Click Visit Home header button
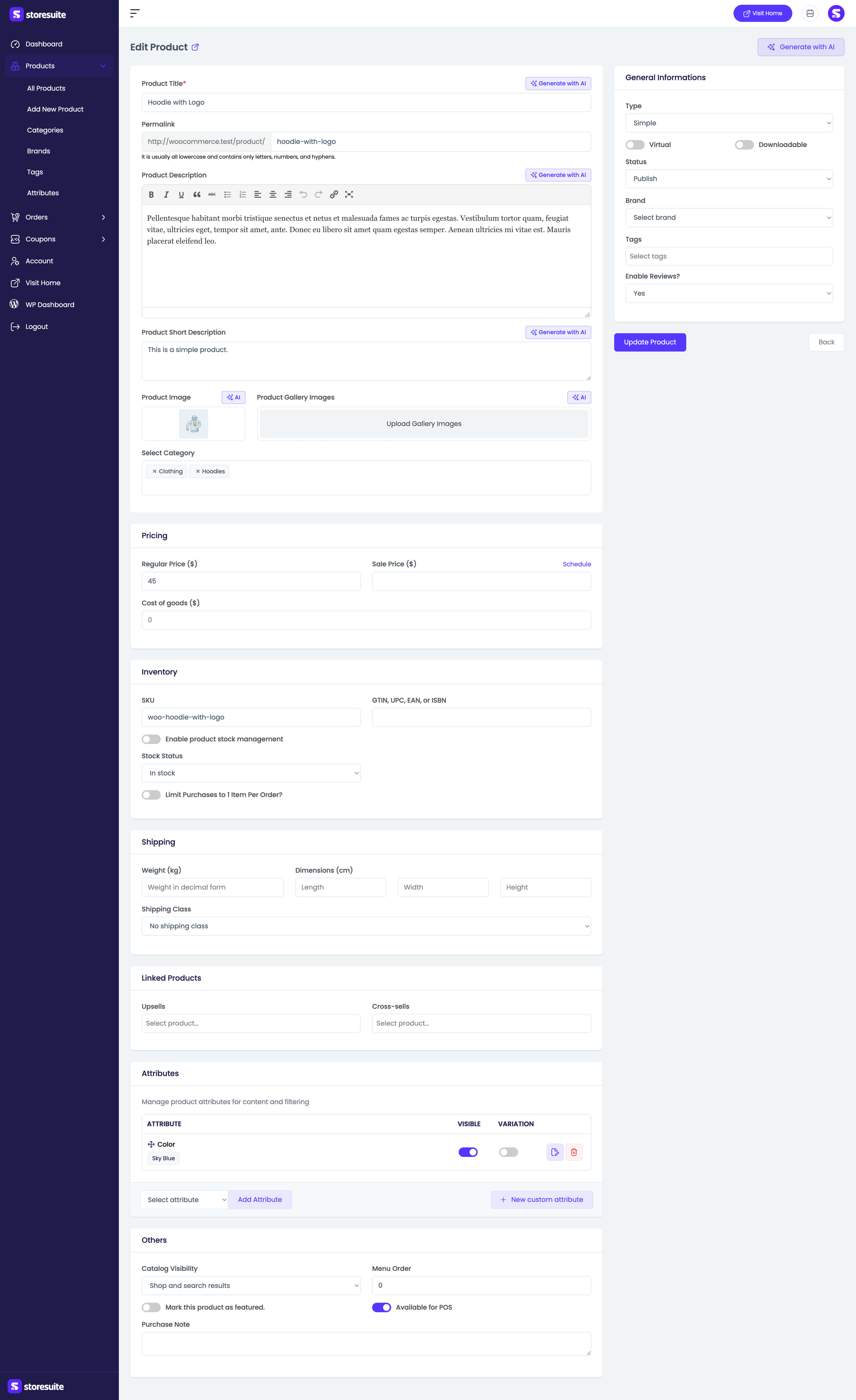The width and height of the screenshot is (856, 1400). pyautogui.click(x=762, y=13)
